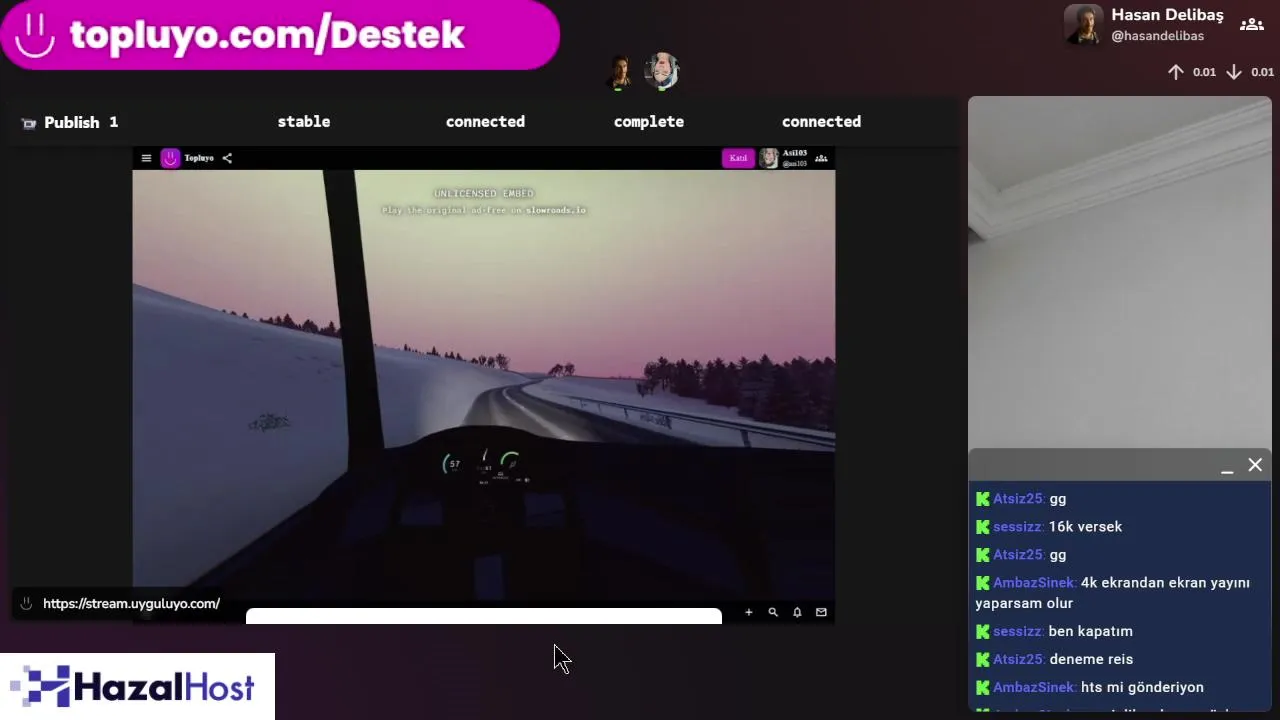
Task: Open the participants icon next to Hasan Delibaş
Action: point(1251,24)
